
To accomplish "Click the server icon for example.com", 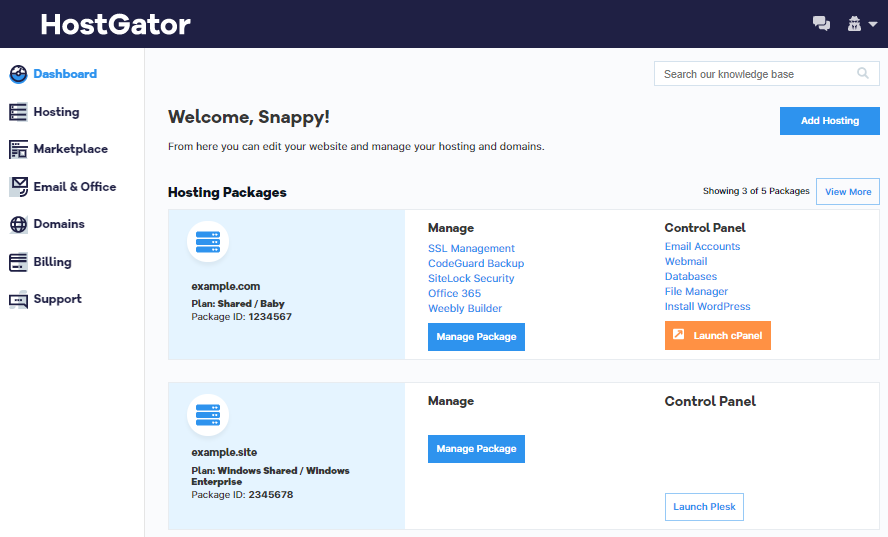I will [x=208, y=242].
